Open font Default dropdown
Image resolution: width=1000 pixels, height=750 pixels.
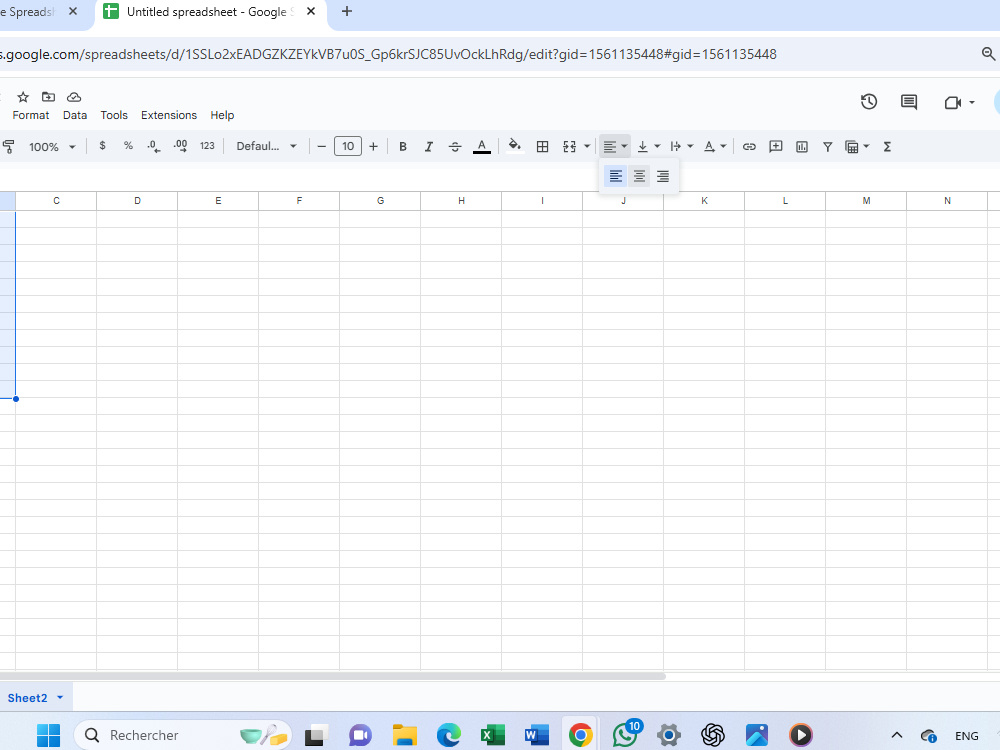266,146
